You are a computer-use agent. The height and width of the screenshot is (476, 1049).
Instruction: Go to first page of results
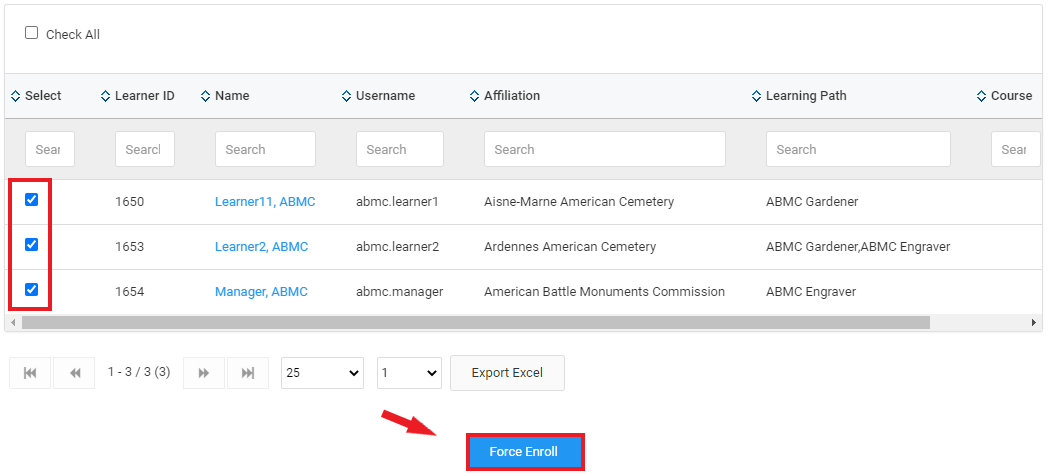(x=30, y=373)
